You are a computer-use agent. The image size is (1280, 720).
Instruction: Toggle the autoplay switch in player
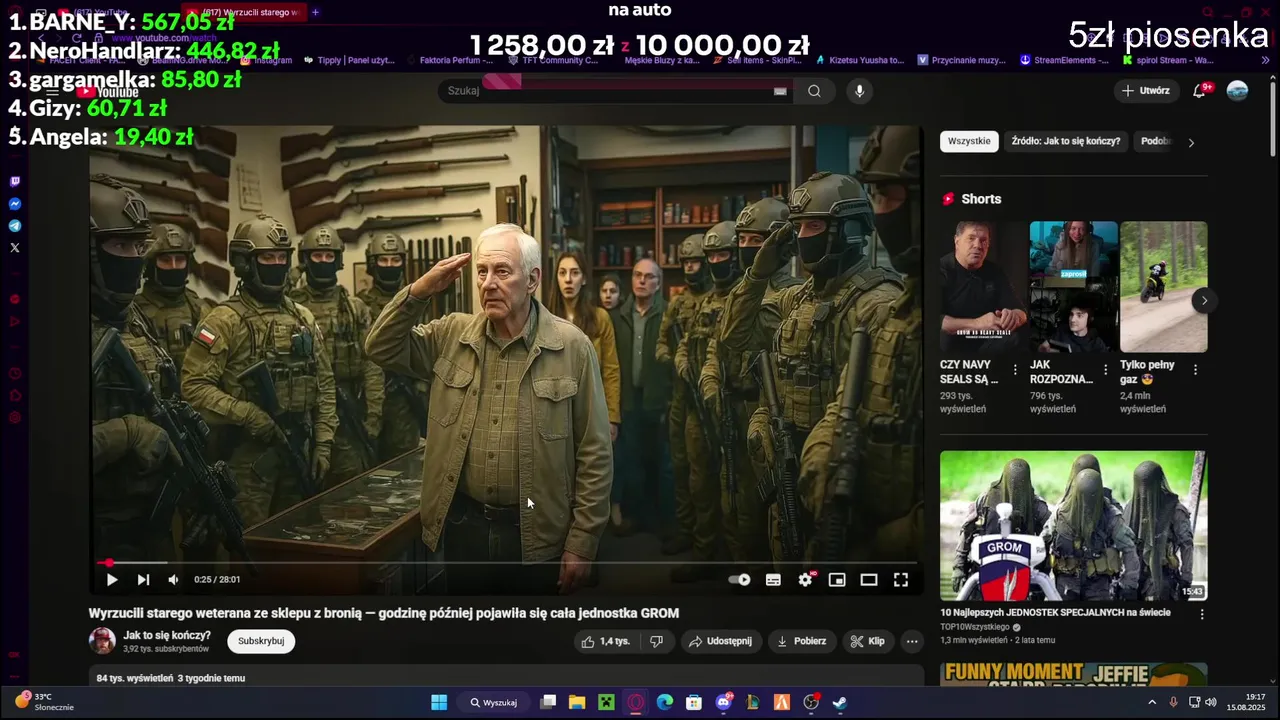pyautogui.click(x=740, y=580)
